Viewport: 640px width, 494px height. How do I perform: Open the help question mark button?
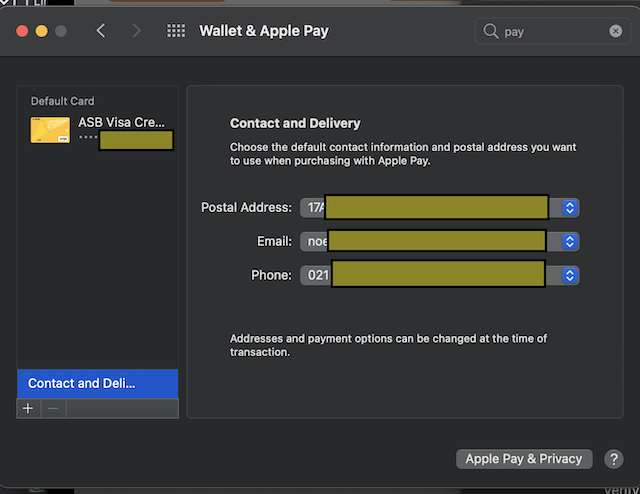click(614, 459)
